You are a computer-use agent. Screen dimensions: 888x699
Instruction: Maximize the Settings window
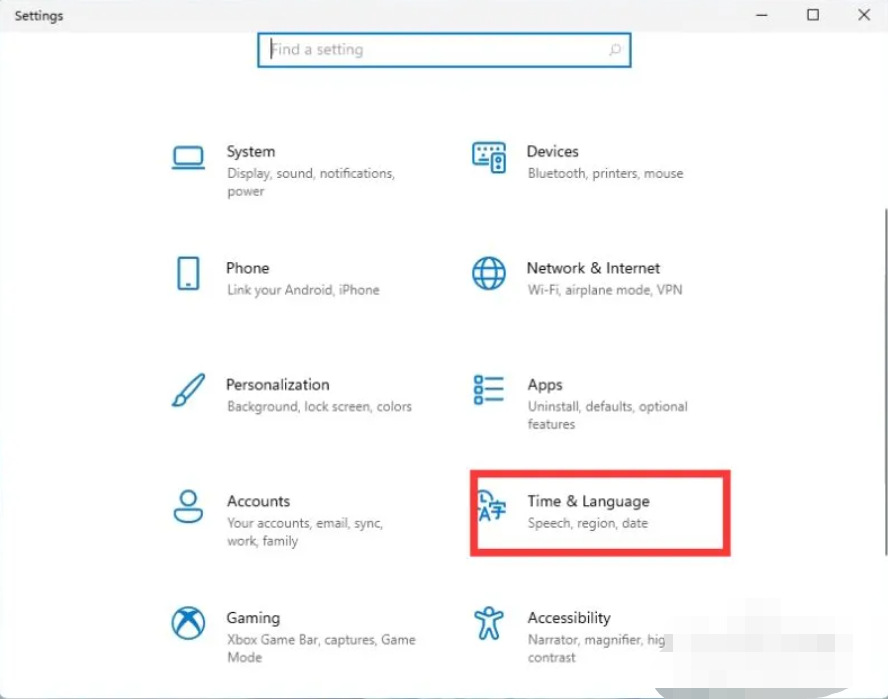click(813, 15)
